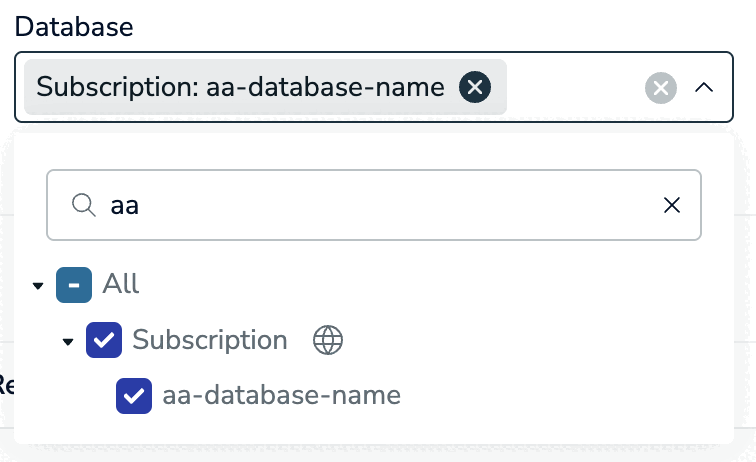Select the All tree item label

[121, 285]
